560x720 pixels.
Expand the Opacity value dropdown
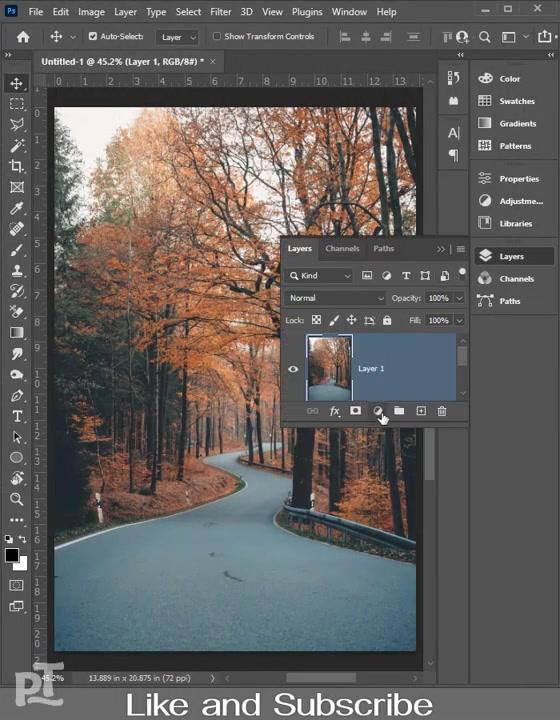pos(459,298)
